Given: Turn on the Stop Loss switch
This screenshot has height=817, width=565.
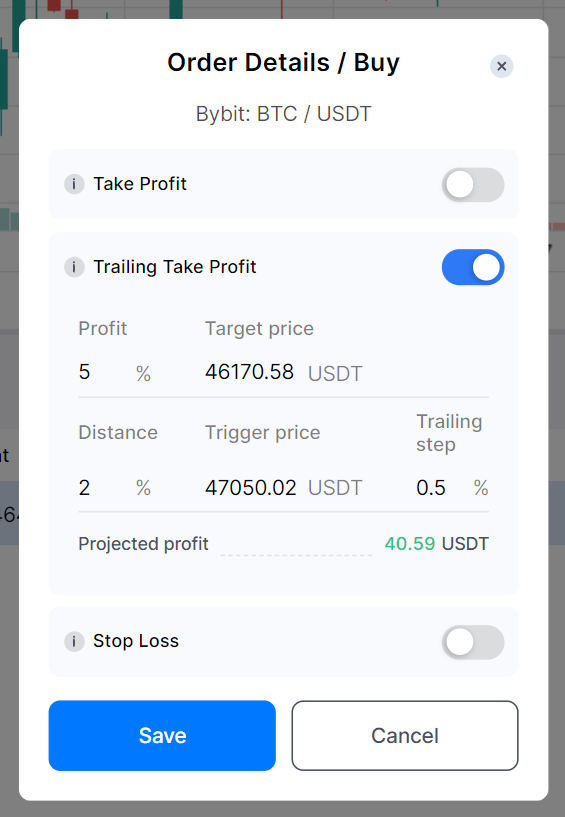Looking at the screenshot, I should [473, 642].
